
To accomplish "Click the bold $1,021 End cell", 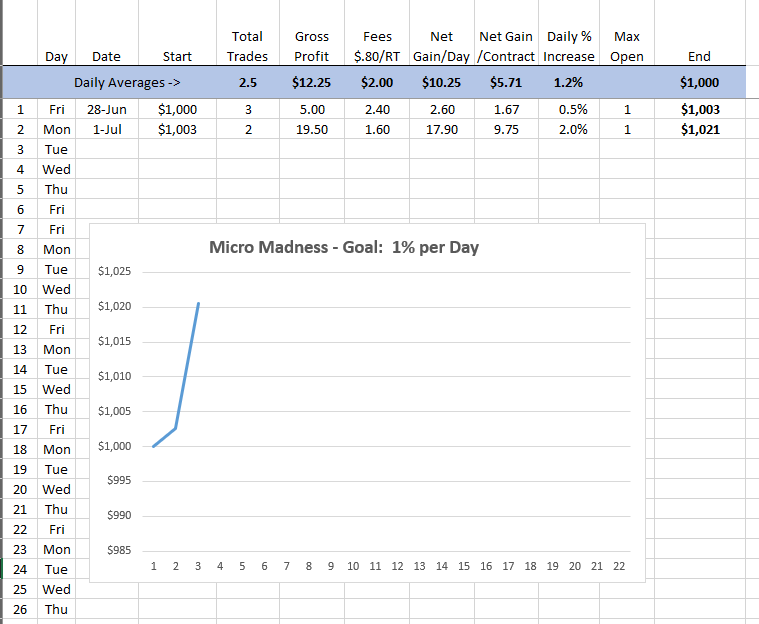I will [x=700, y=129].
